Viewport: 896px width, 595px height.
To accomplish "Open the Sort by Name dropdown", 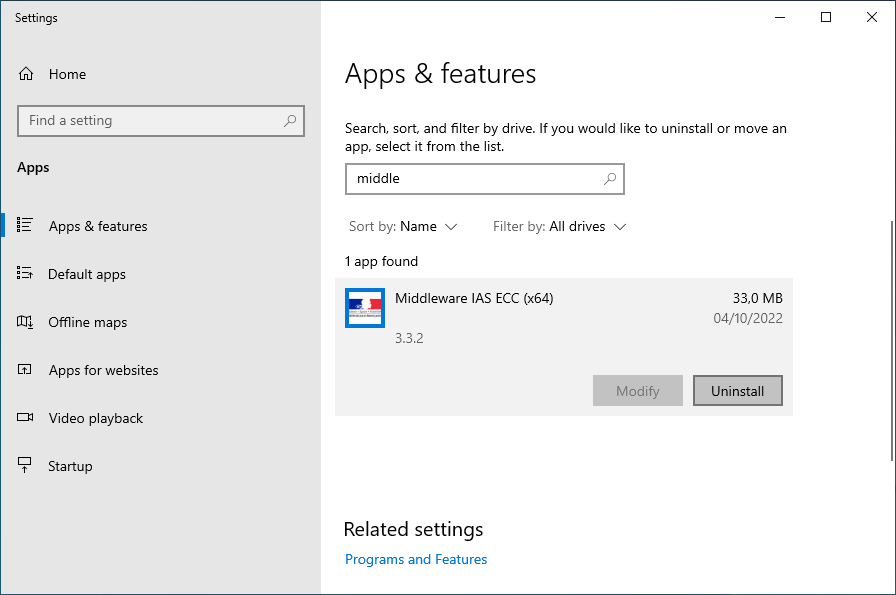I will click(403, 227).
